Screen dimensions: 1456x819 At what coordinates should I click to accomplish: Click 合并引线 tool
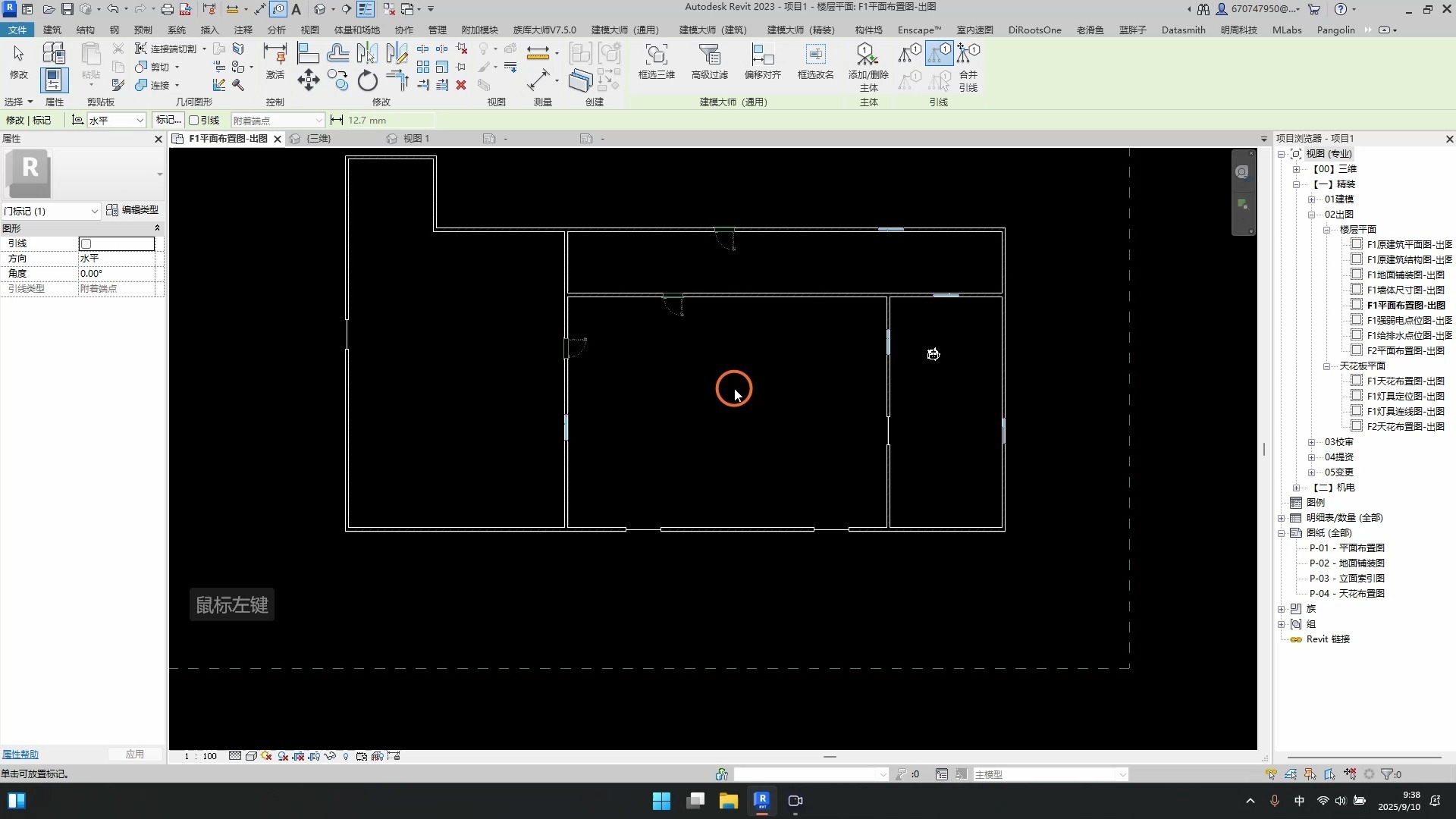coord(968,67)
